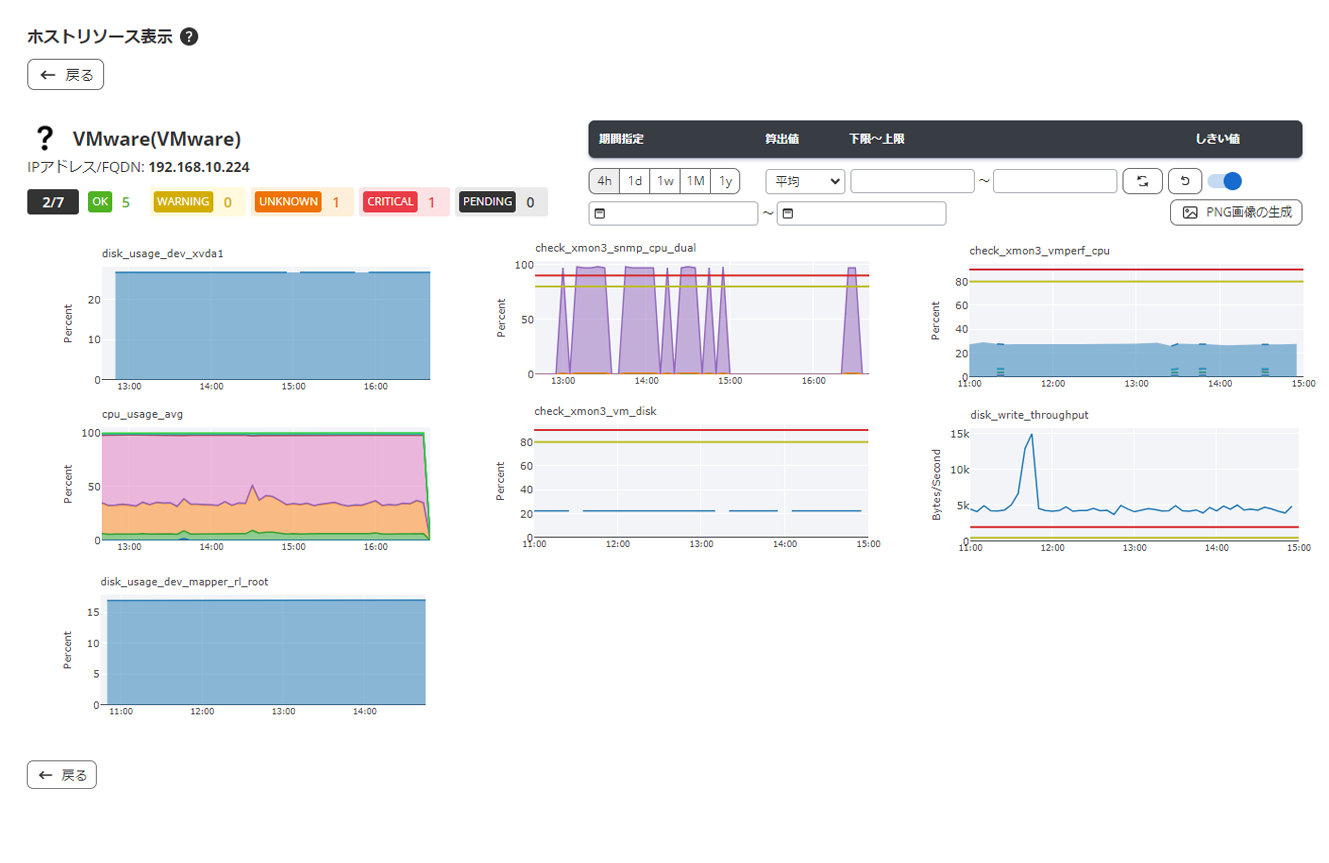The image size is (1329, 863).
Task: Click the disk_usage_dev_xvda1 title text
Action: coord(163,253)
